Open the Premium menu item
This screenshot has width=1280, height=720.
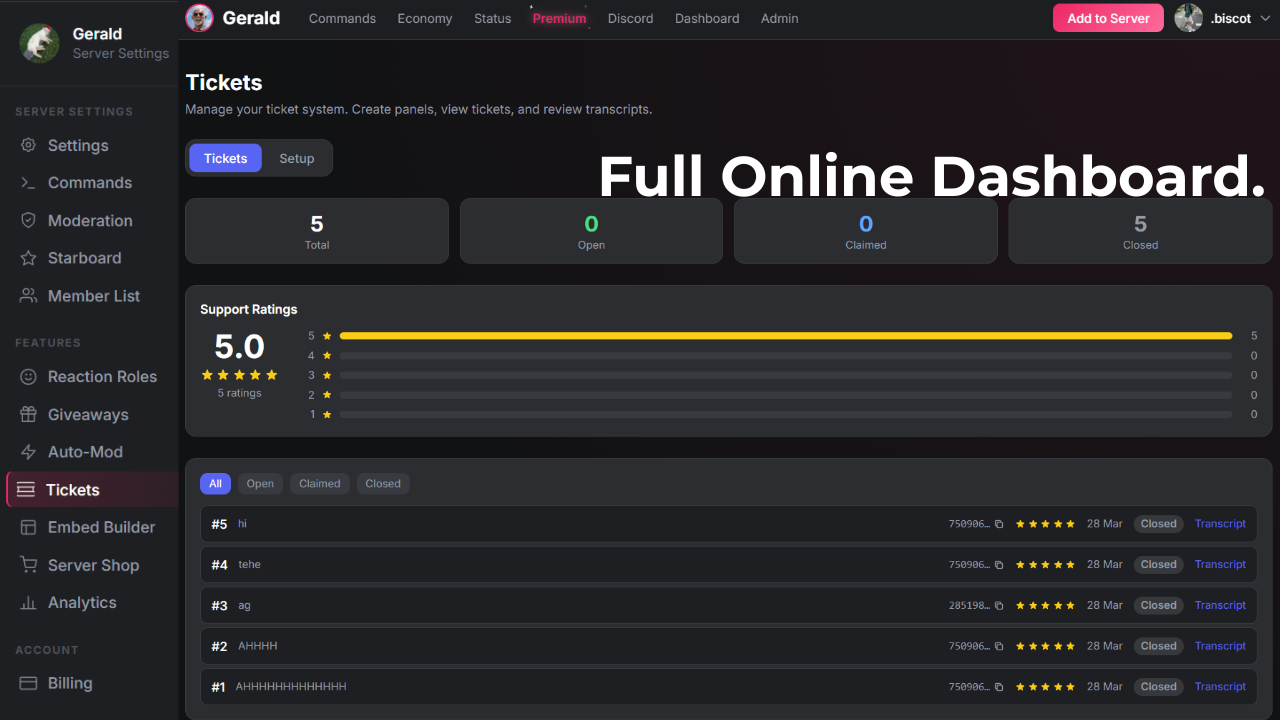(x=559, y=18)
